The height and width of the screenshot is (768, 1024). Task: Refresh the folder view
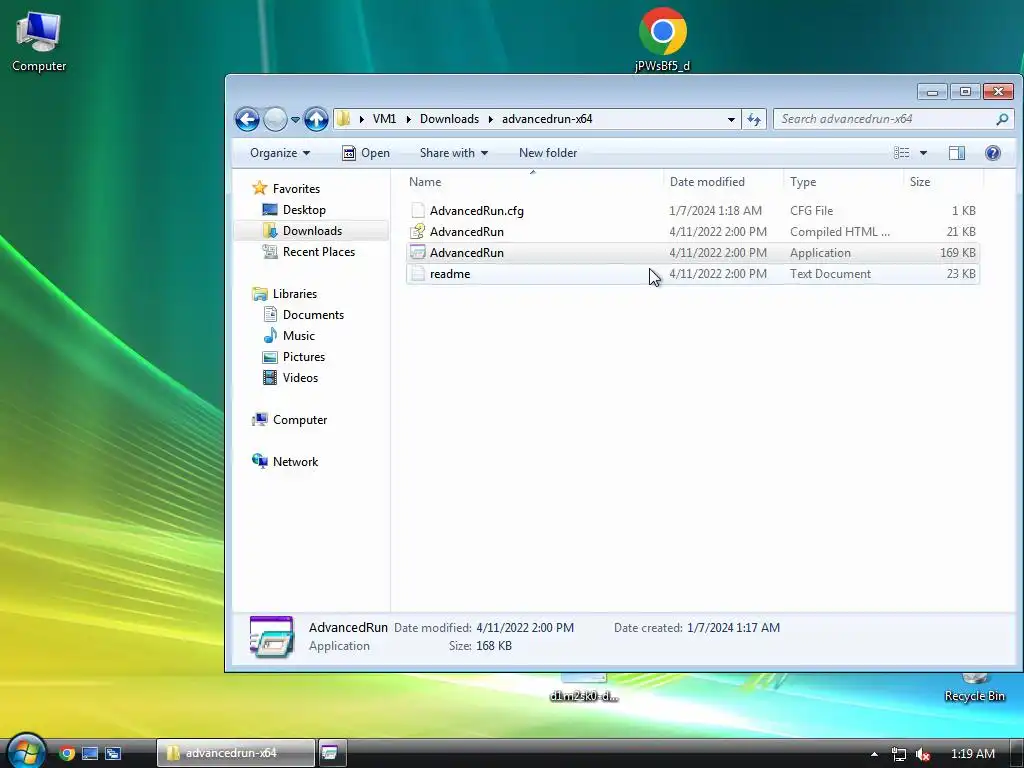(x=754, y=120)
